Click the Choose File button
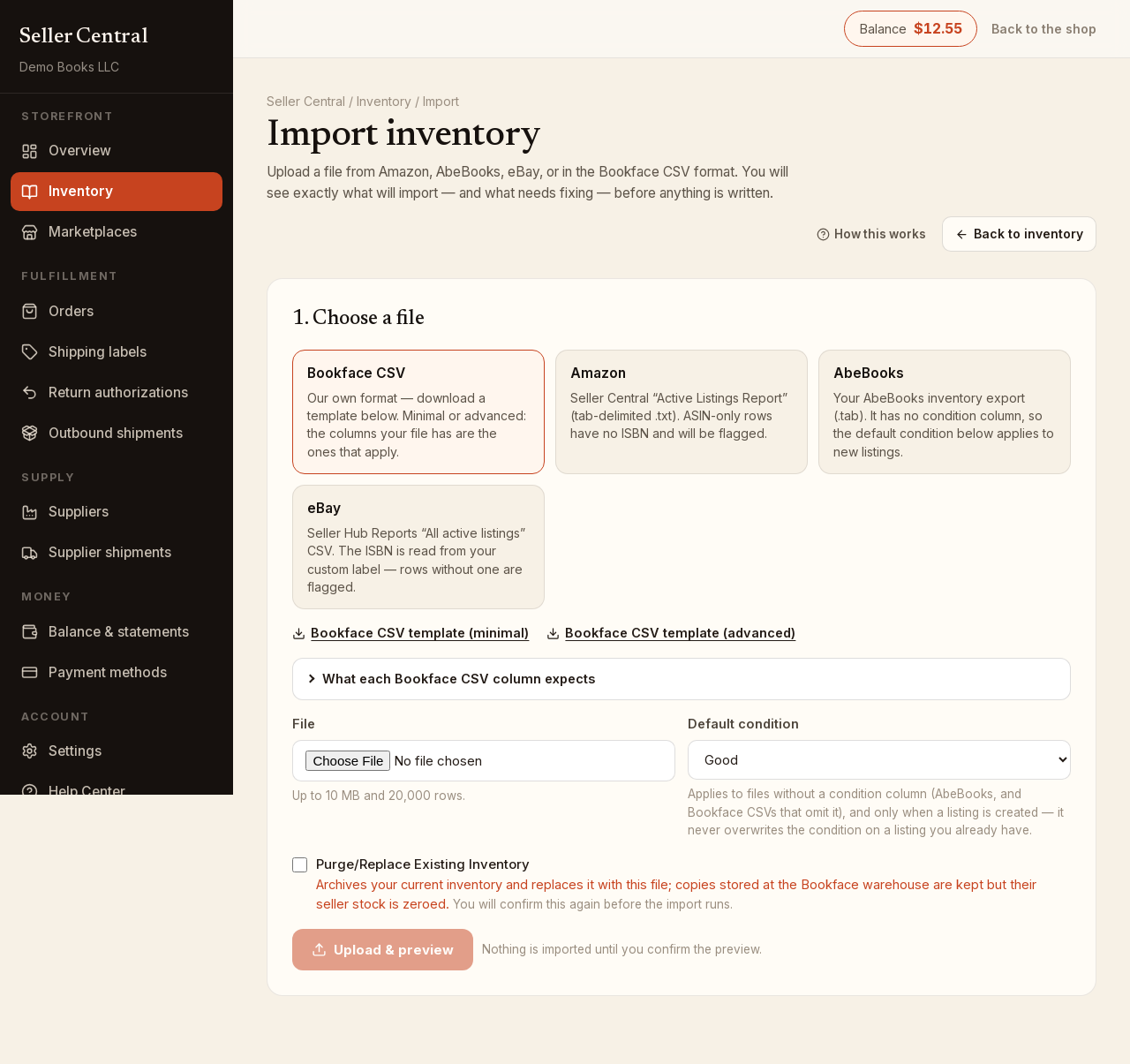Screen dimensions: 1130x1064 point(348,761)
